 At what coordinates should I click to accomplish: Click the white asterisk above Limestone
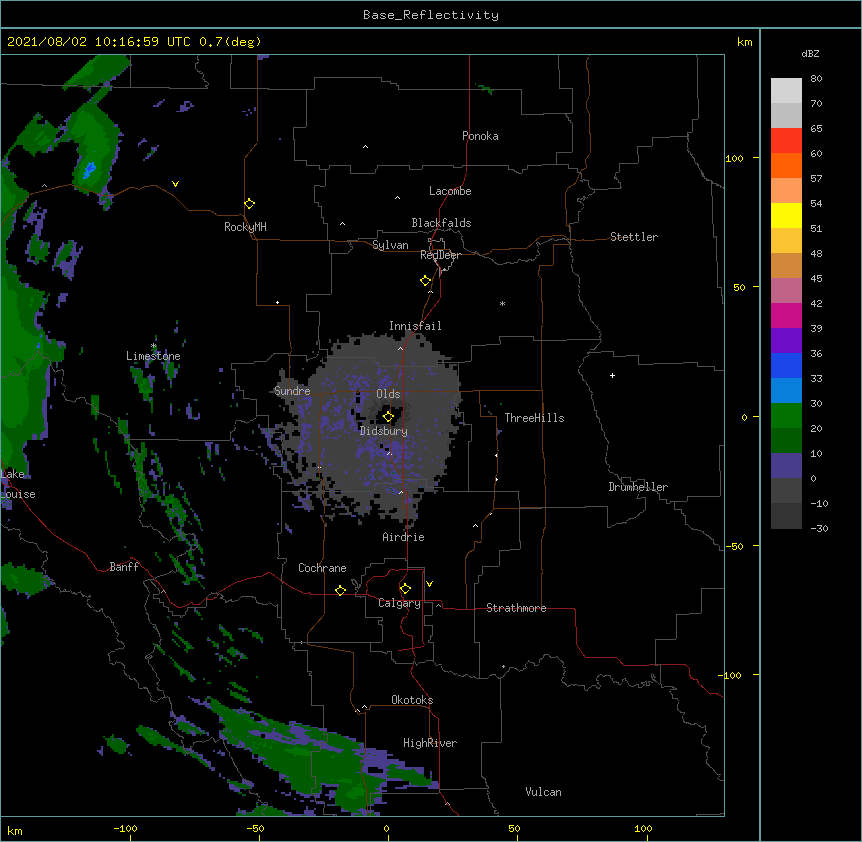coord(154,346)
